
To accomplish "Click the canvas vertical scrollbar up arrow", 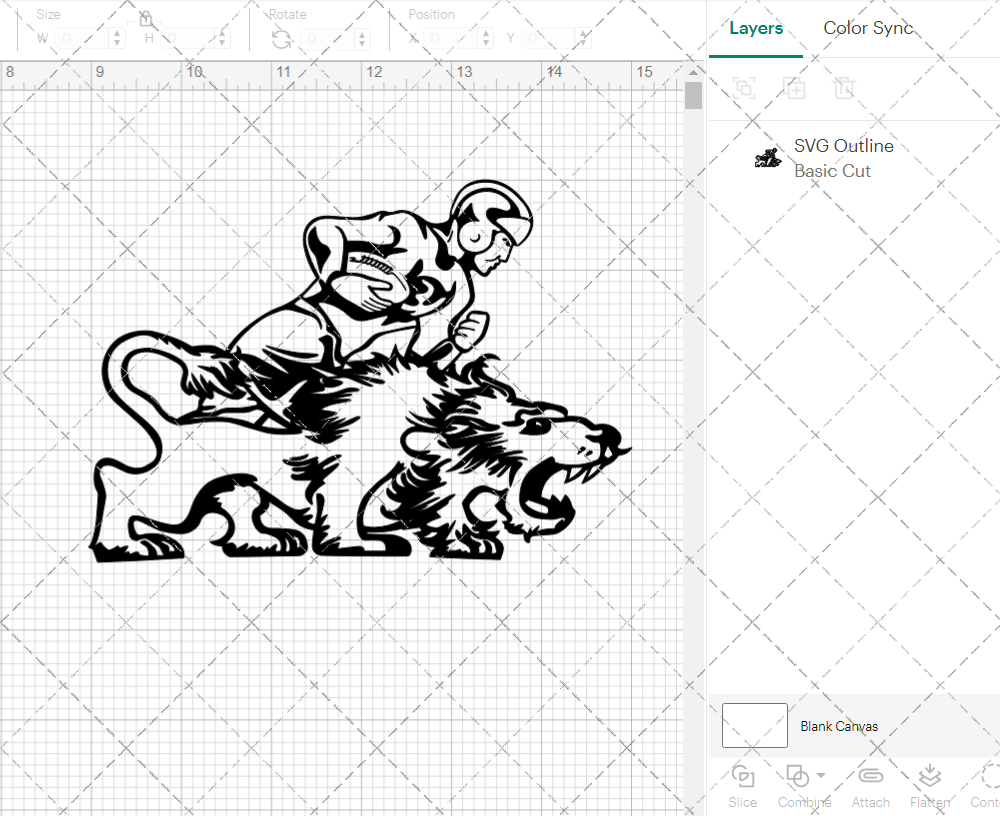I will [x=694, y=73].
